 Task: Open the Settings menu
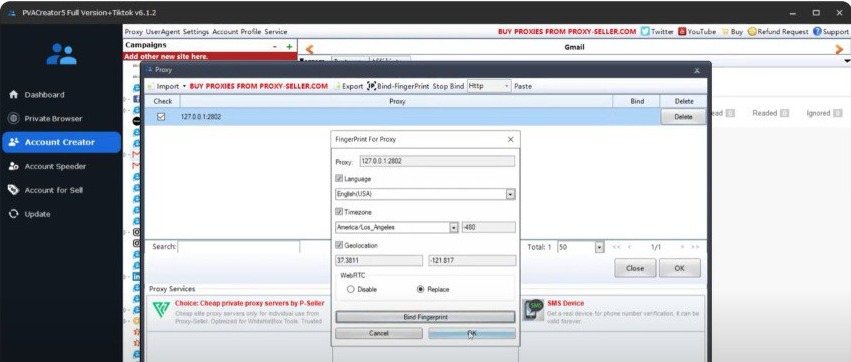click(x=196, y=31)
